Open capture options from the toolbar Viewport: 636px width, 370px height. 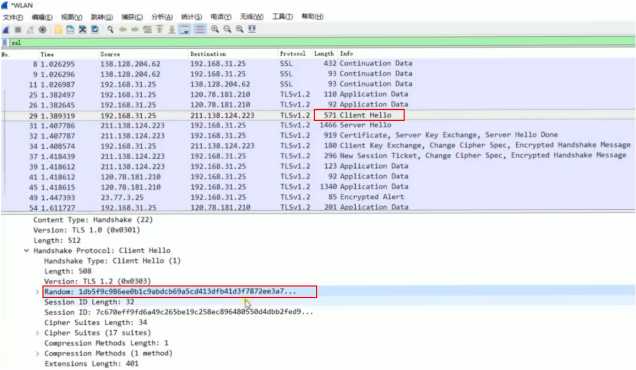click(x=43, y=30)
